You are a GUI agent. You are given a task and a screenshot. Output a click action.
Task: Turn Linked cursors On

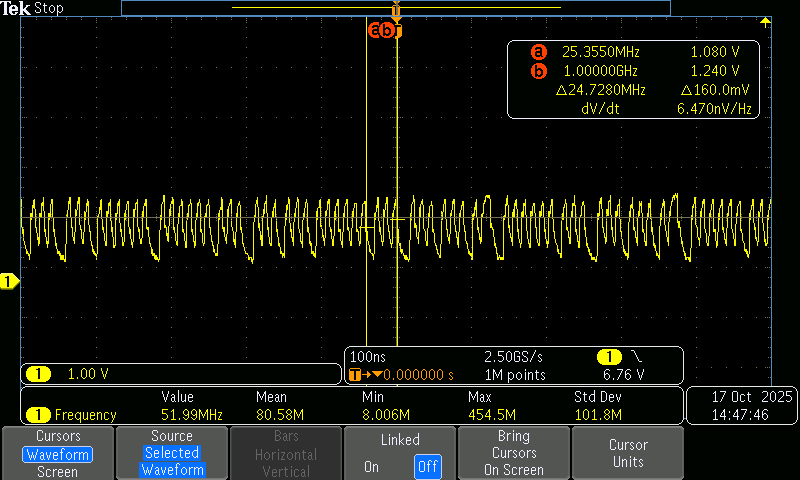[x=371, y=467]
